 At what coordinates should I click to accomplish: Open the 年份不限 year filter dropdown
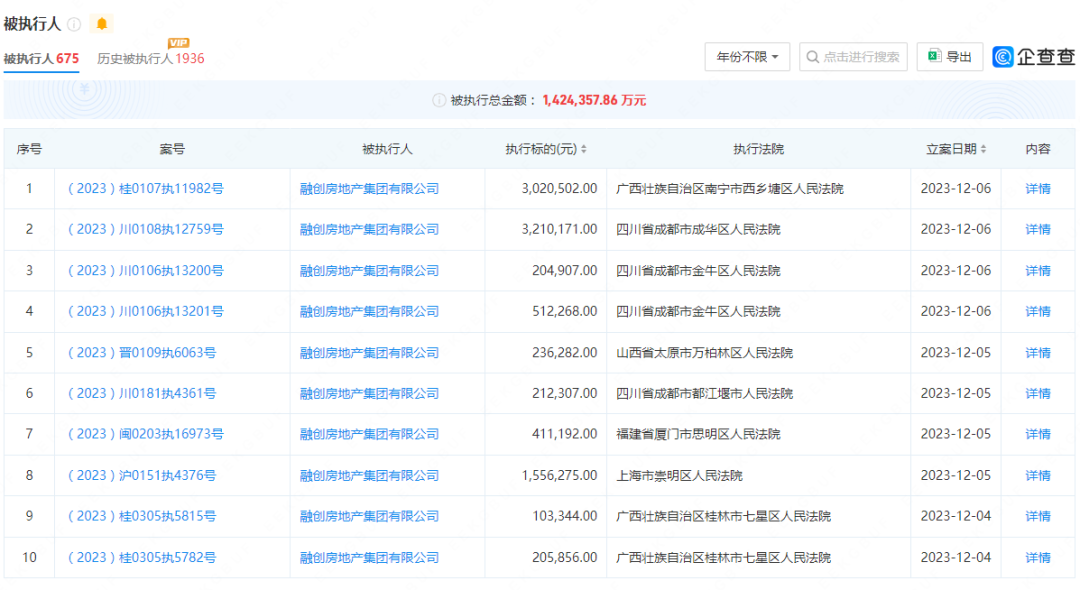(x=747, y=57)
